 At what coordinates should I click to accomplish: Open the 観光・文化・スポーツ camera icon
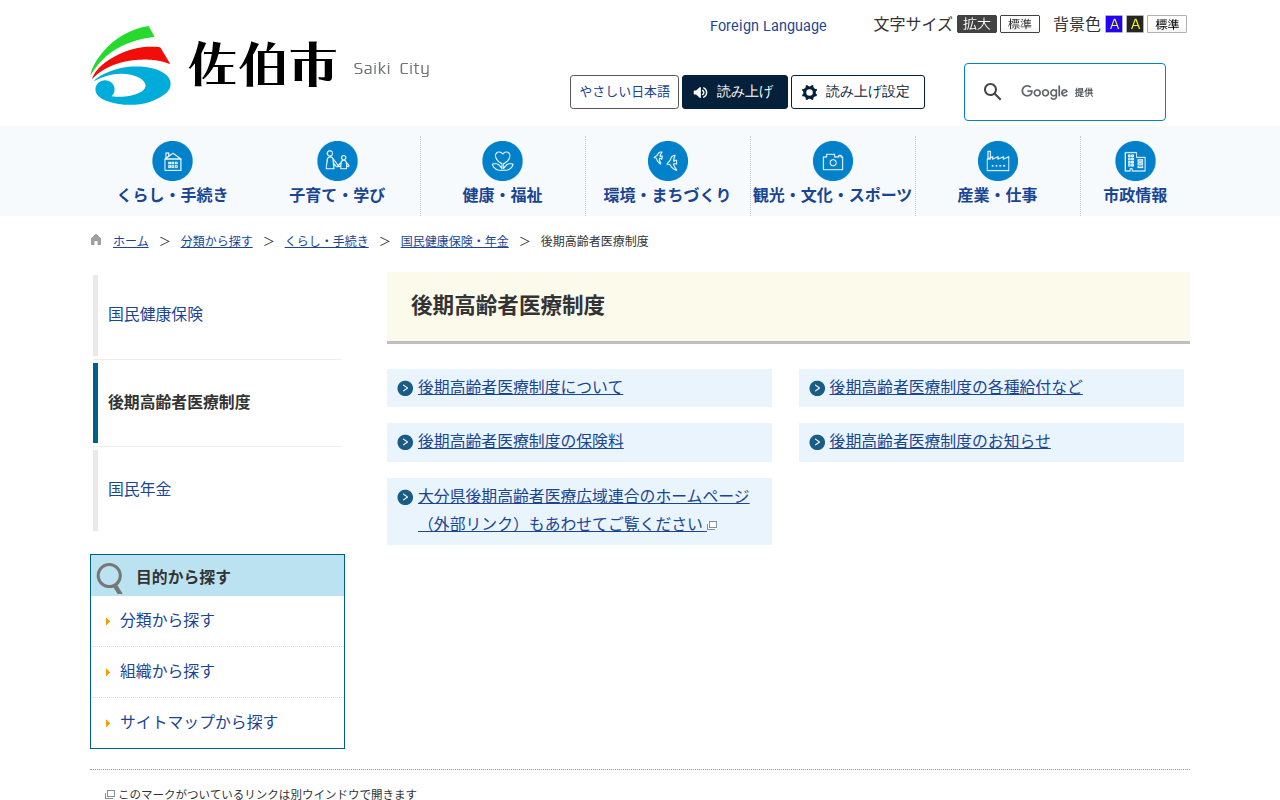click(x=832, y=161)
